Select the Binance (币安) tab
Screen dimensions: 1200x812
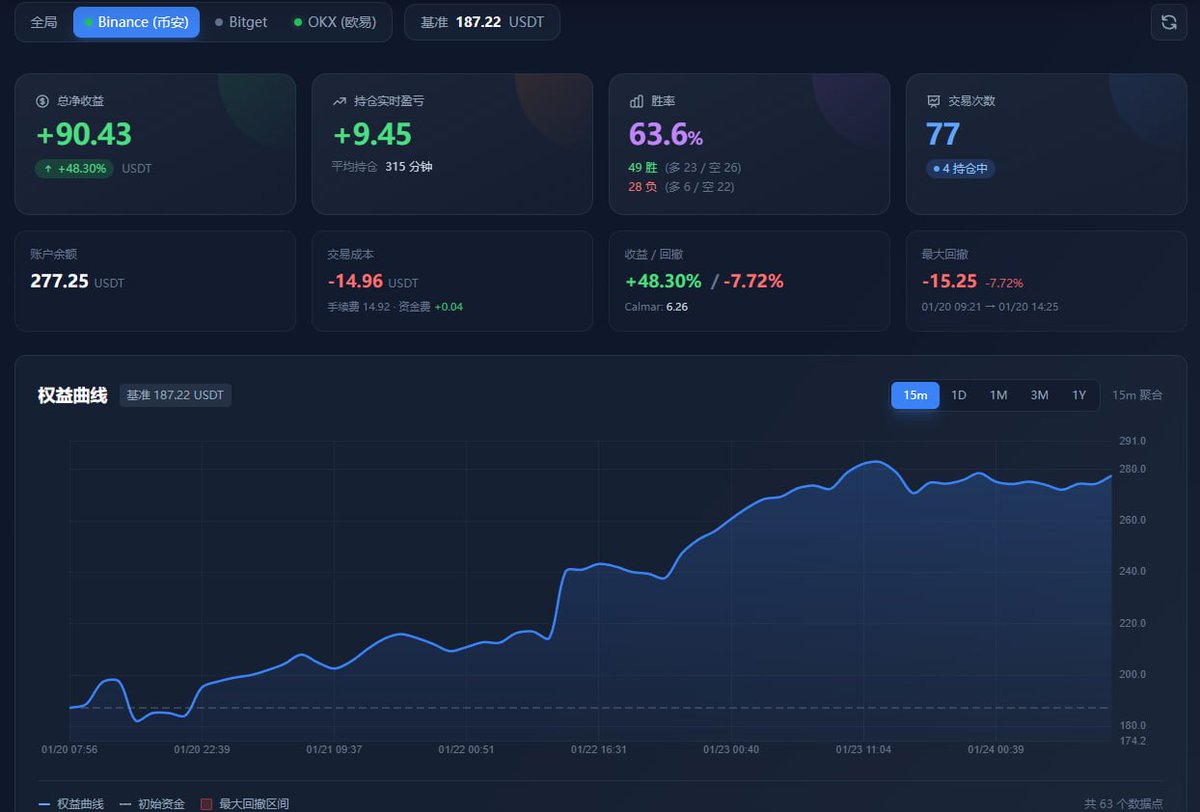(x=136, y=22)
